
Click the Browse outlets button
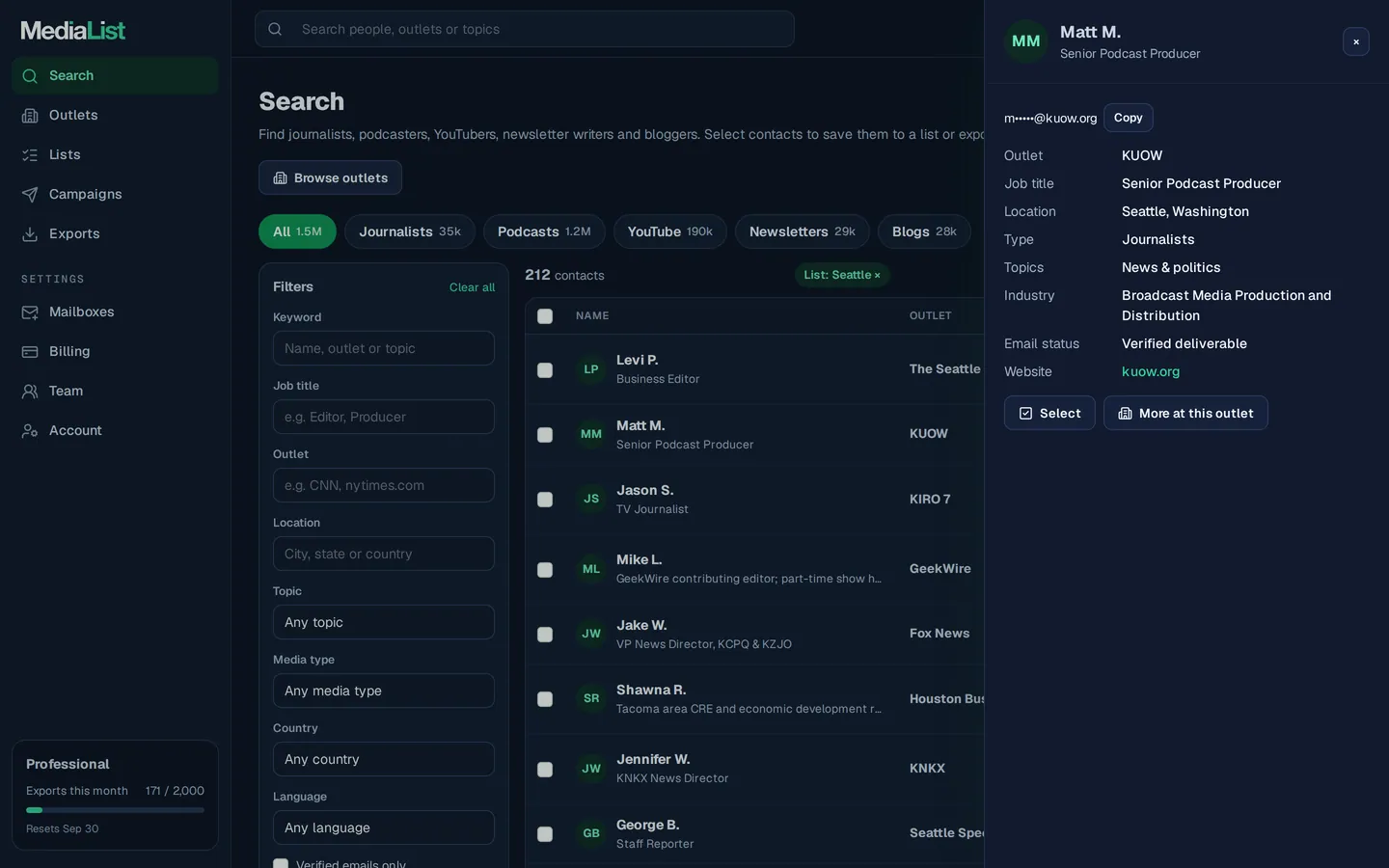330,177
